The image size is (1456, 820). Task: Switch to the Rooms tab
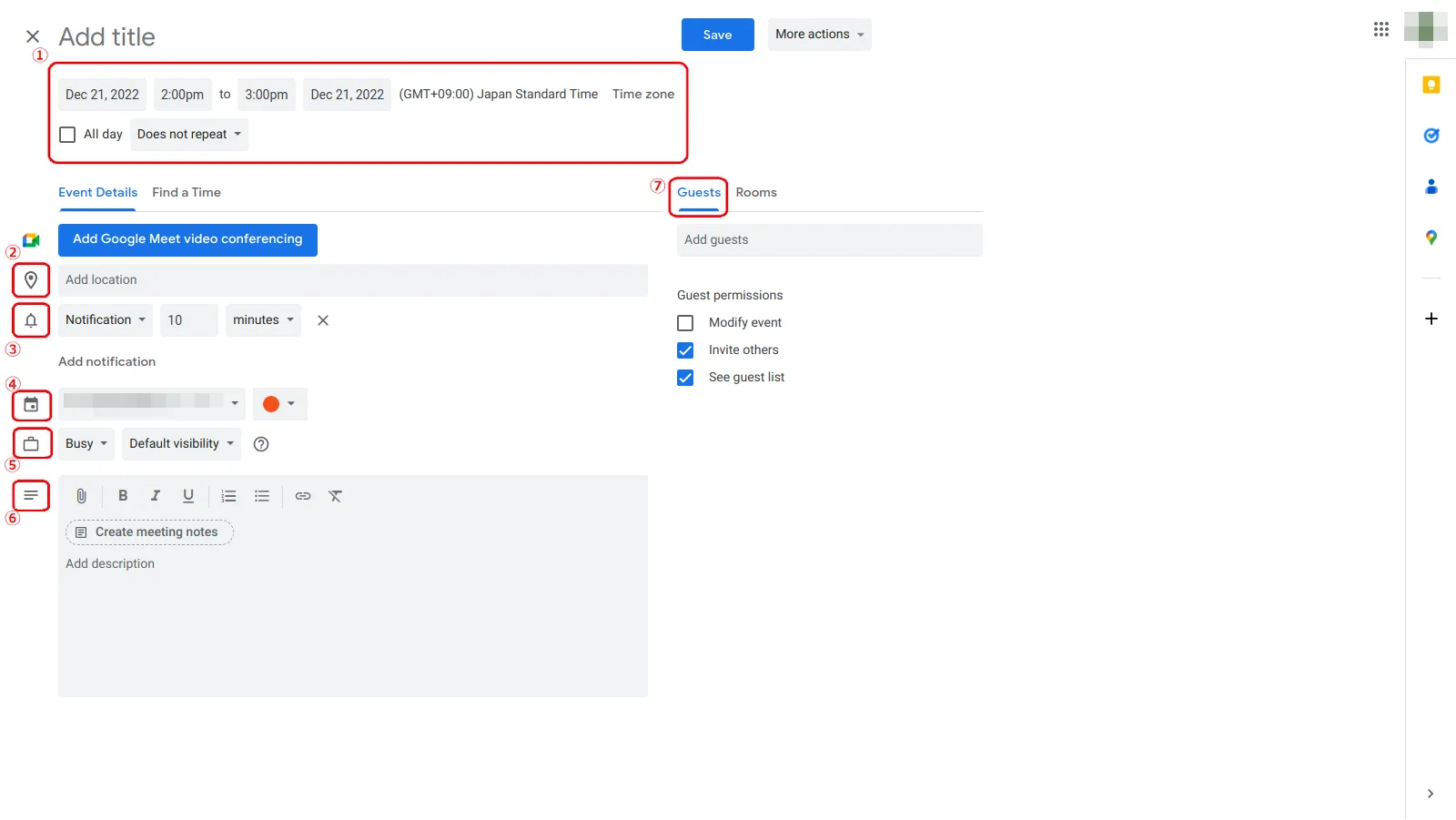(756, 192)
